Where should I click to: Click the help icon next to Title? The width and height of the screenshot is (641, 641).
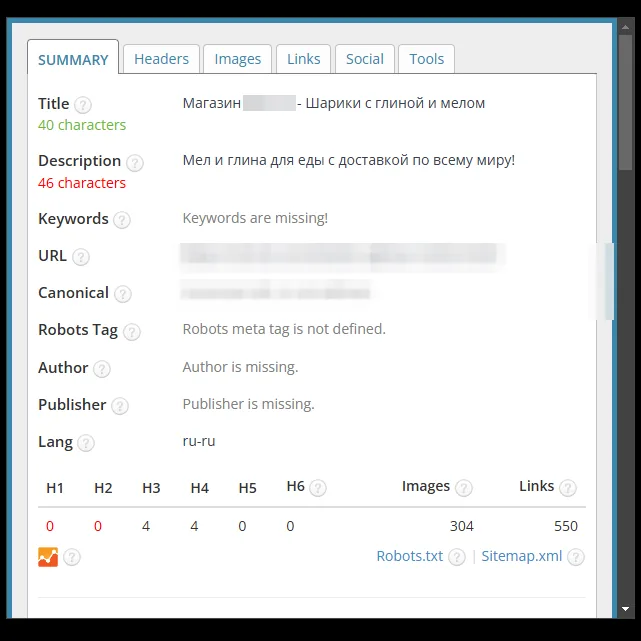(x=83, y=105)
